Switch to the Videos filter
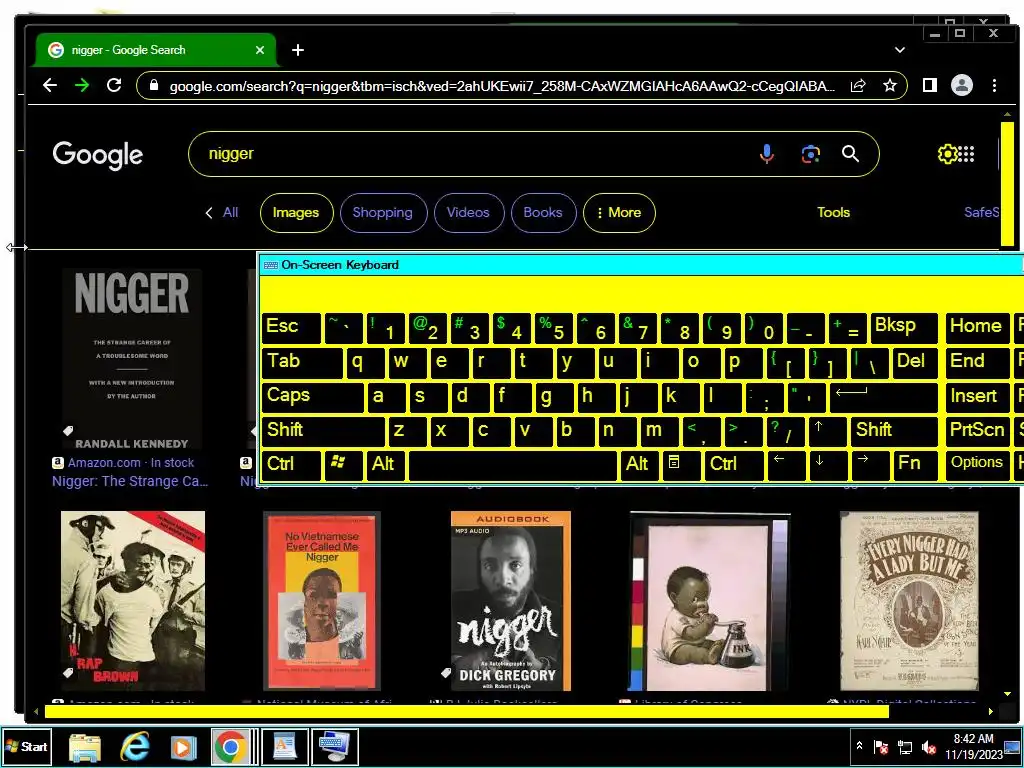Image resolution: width=1024 pixels, height=768 pixels. tap(469, 213)
